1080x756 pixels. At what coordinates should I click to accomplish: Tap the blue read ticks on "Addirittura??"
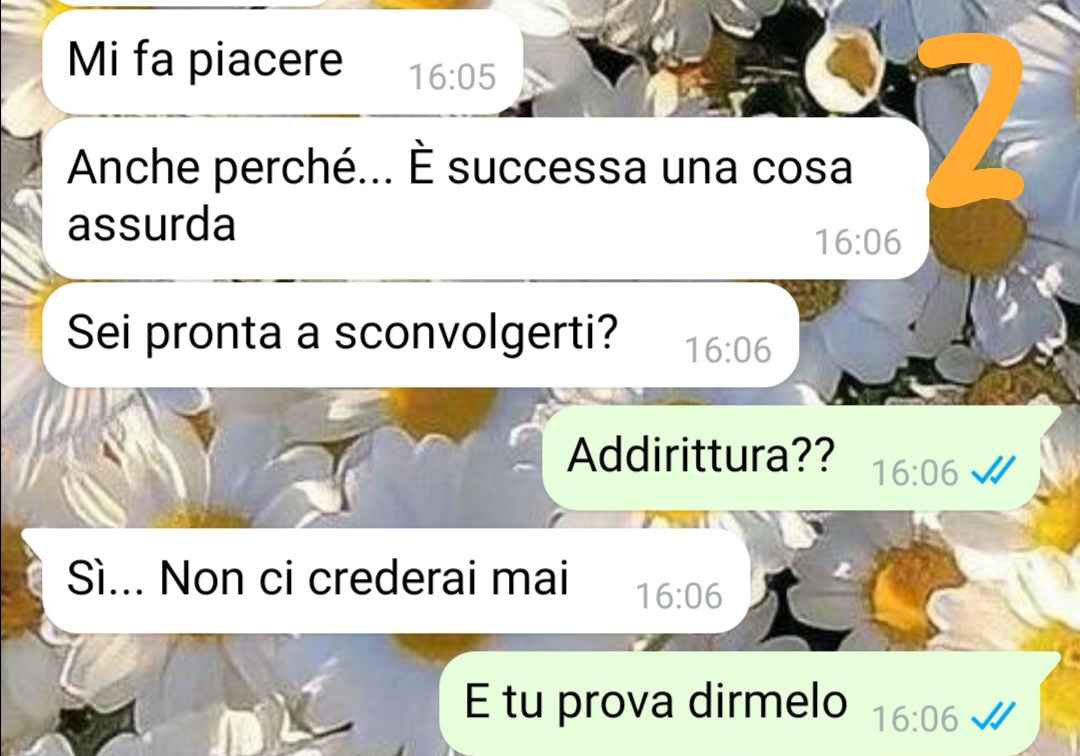(x=993, y=472)
